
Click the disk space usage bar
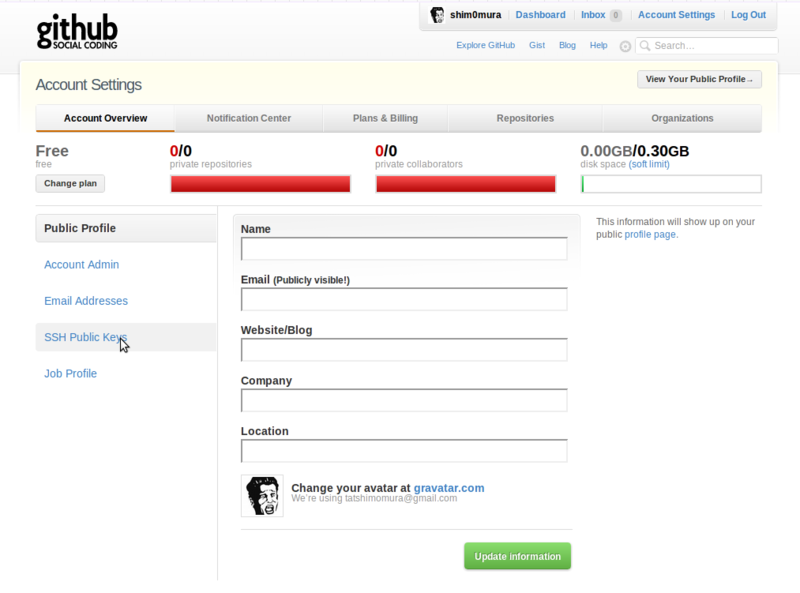click(x=671, y=184)
